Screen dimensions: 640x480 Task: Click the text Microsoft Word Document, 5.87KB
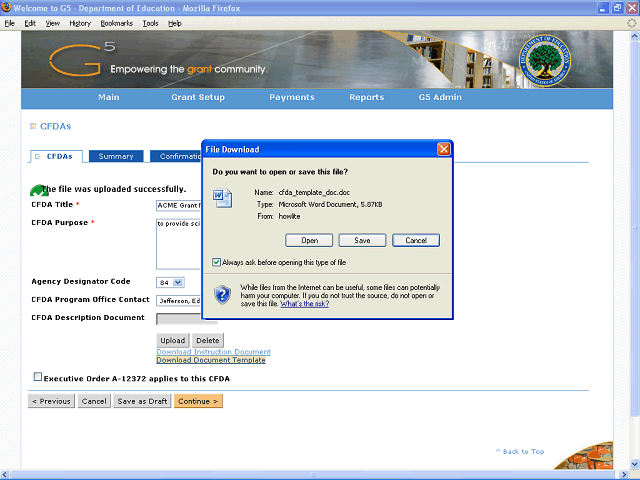[330, 204]
